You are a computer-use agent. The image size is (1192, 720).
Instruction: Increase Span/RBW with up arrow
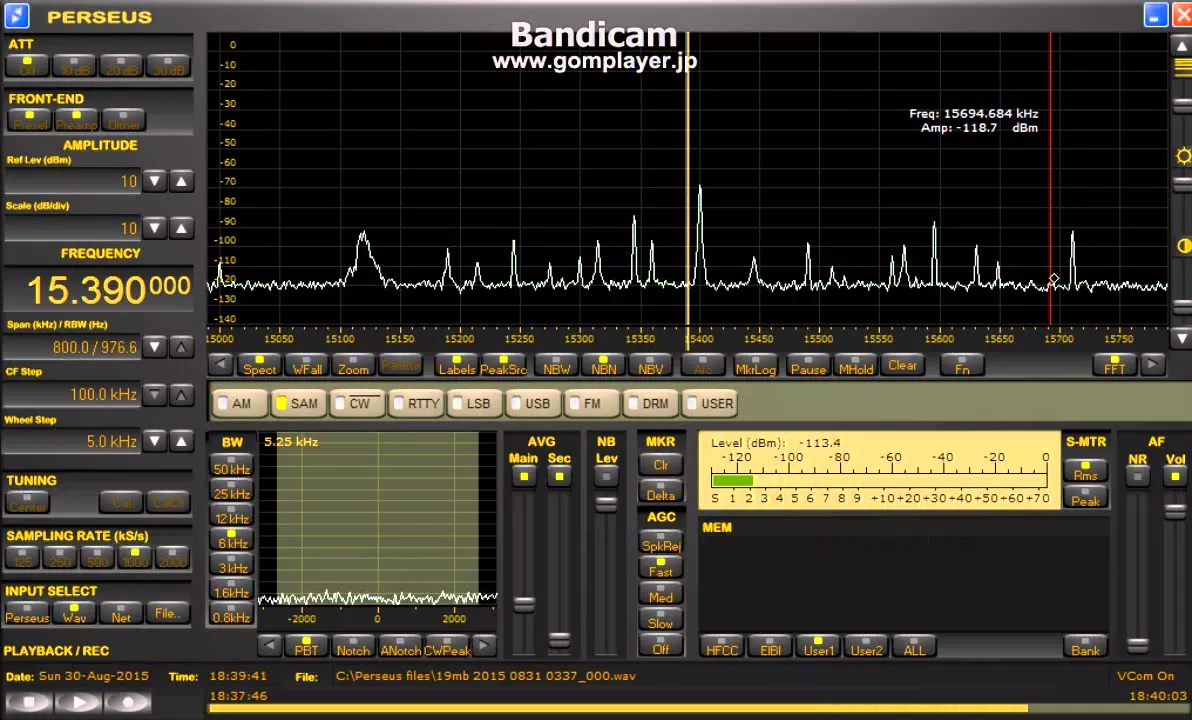[181, 347]
